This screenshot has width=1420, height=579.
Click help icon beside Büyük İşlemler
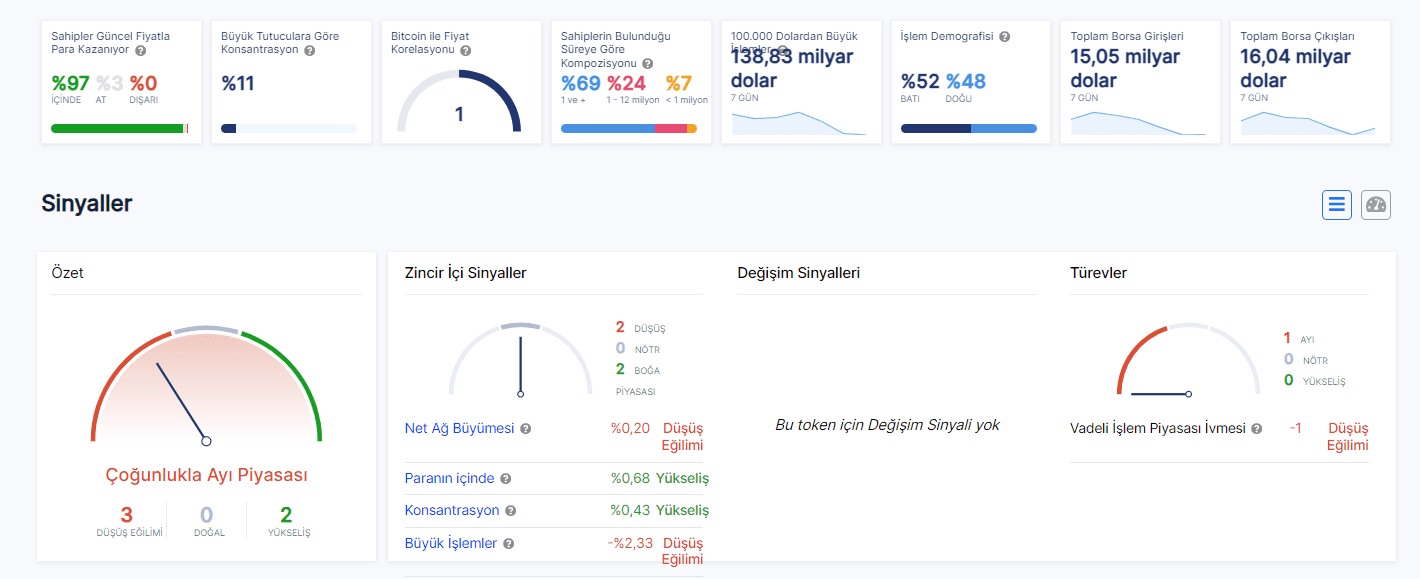tap(508, 544)
